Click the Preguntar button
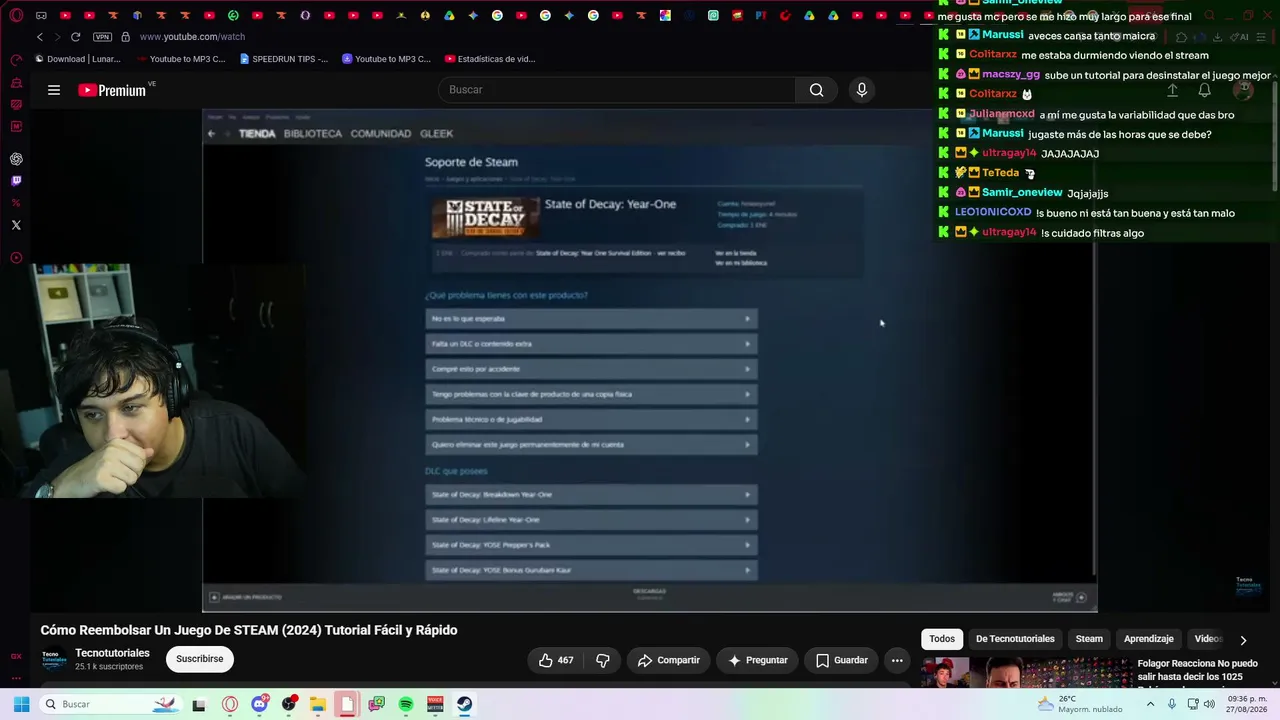The height and width of the screenshot is (720, 1280). pyautogui.click(x=758, y=660)
